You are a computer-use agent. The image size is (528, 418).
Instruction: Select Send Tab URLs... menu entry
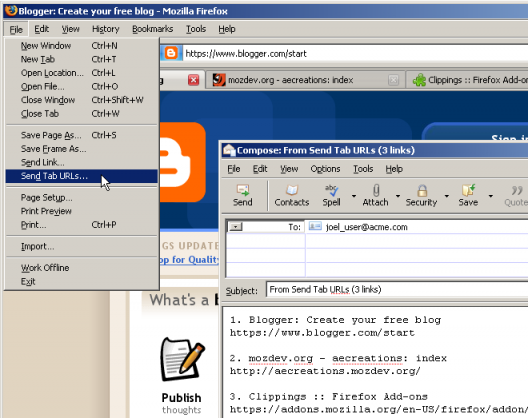coord(81,176)
